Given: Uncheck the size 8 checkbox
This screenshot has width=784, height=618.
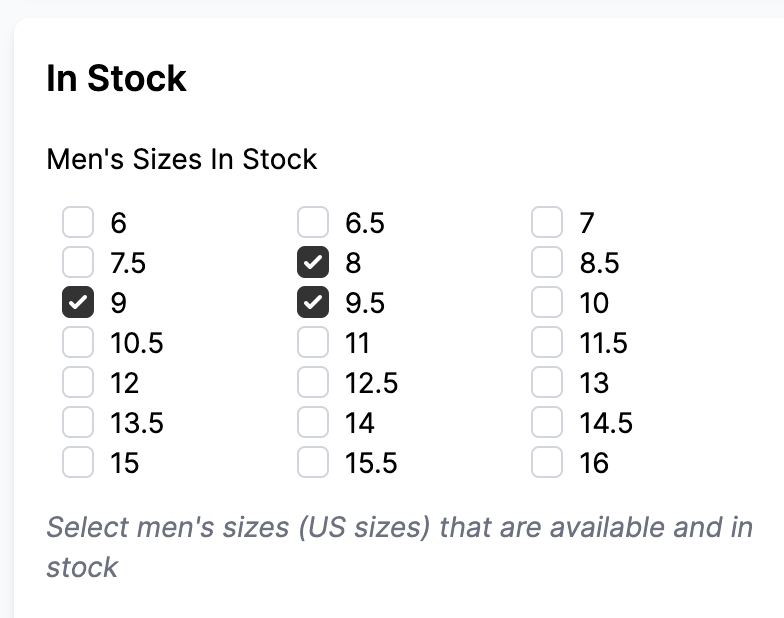Looking at the screenshot, I should [313, 262].
